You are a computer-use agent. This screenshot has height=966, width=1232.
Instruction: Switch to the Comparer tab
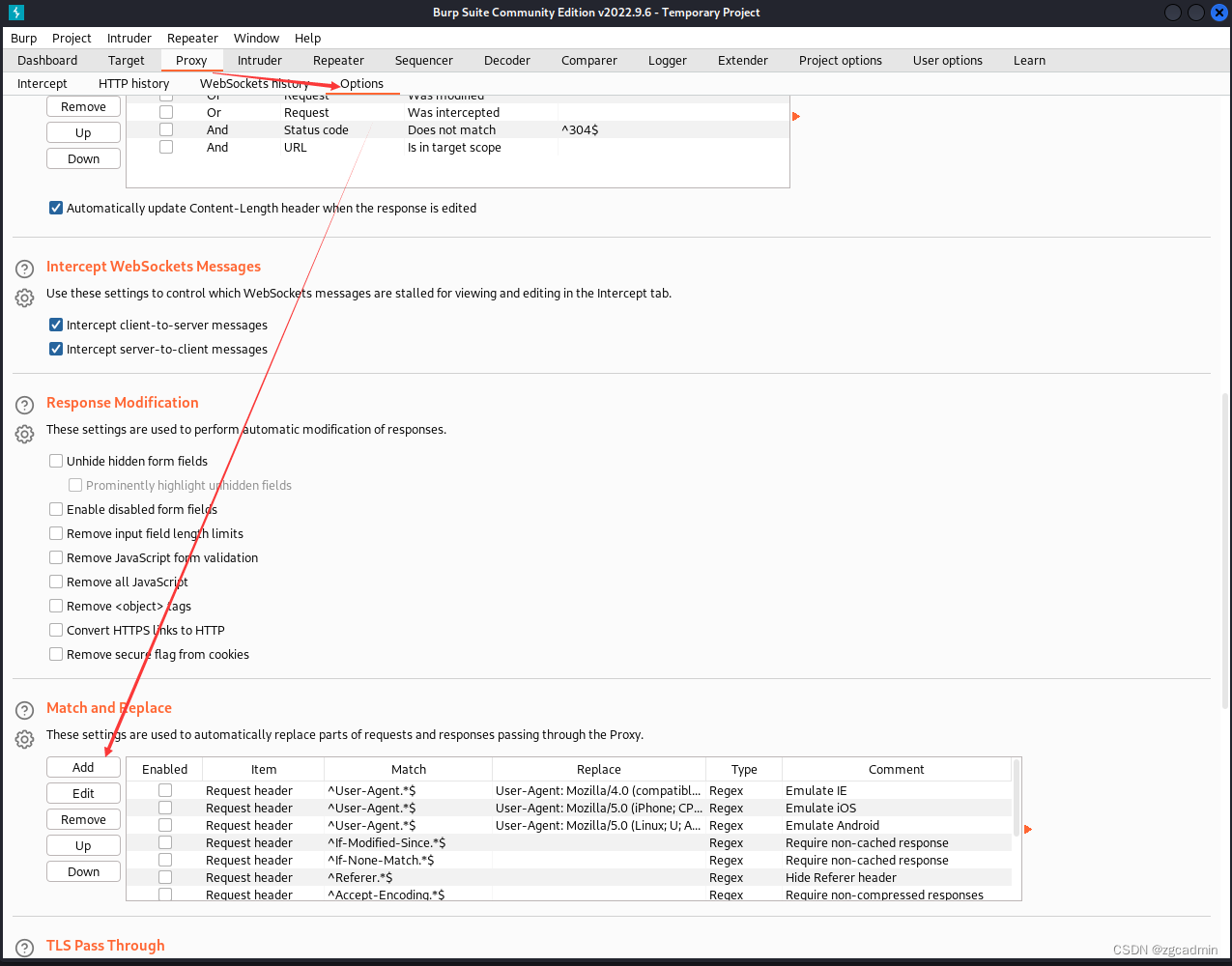point(589,60)
